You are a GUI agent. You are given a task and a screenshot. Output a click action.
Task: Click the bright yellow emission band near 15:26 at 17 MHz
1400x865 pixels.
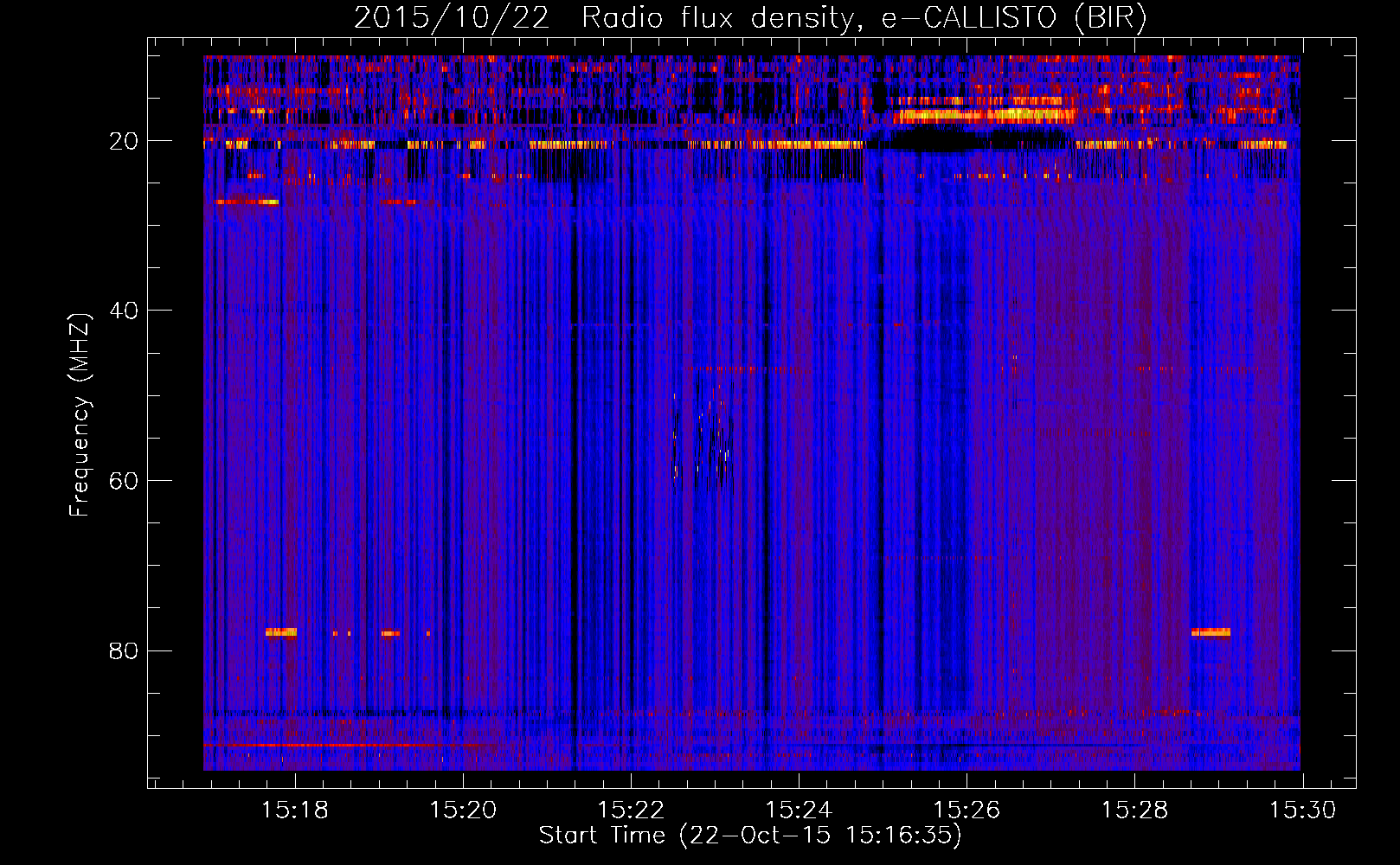[985, 114]
